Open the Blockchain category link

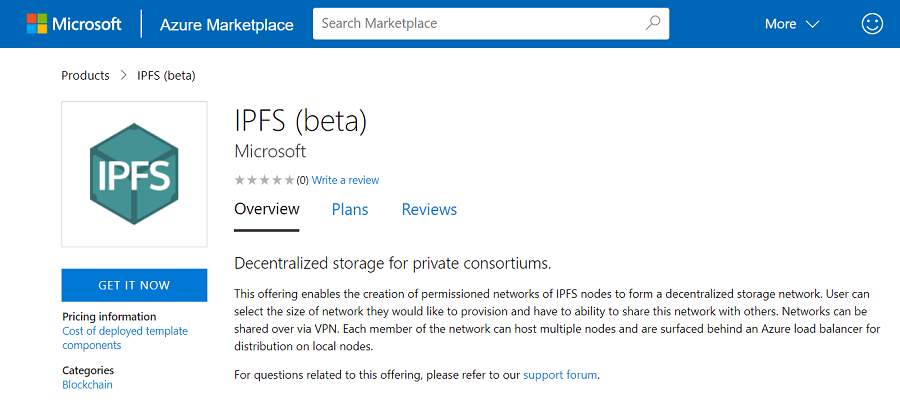coord(87,384)
